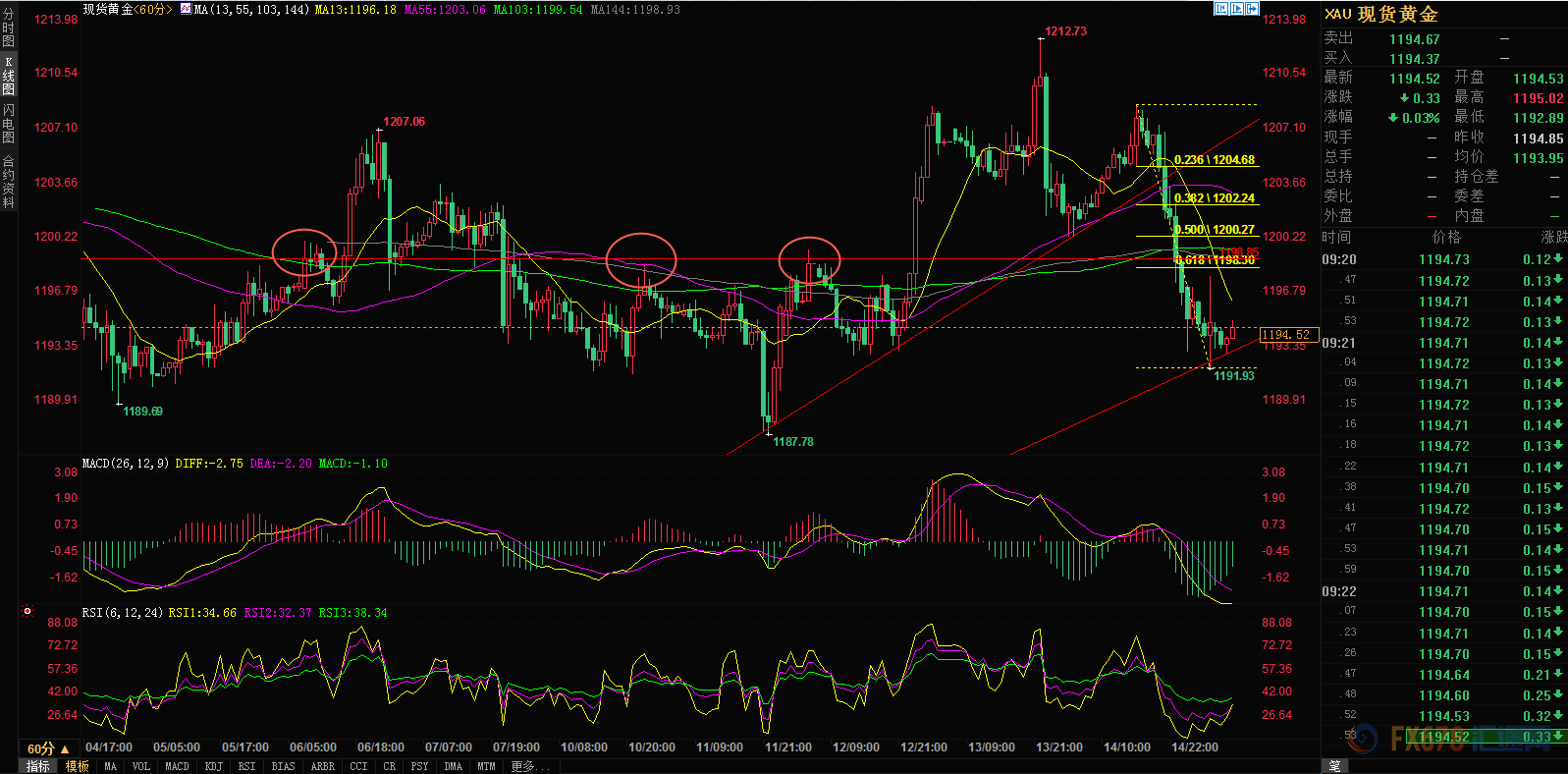The height and width of the screenshot is (774, 1568).
Task: Select the 指标 bottom tab
Action: point(38,766)
